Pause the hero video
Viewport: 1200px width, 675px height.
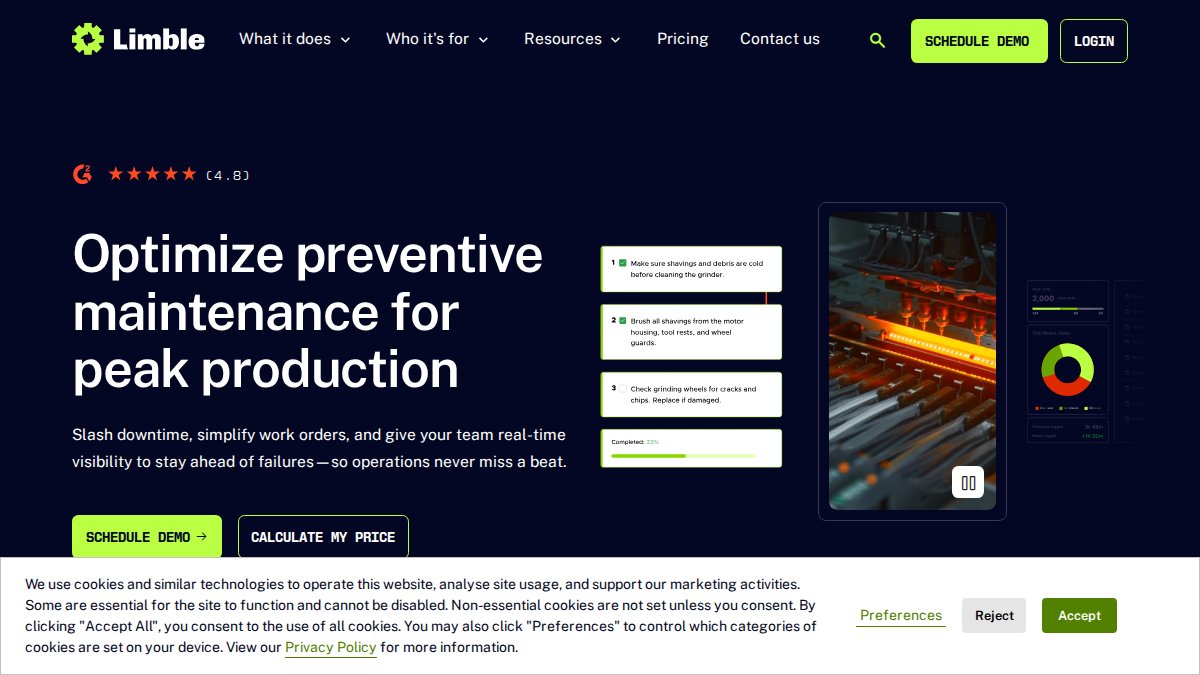point(968,483)
